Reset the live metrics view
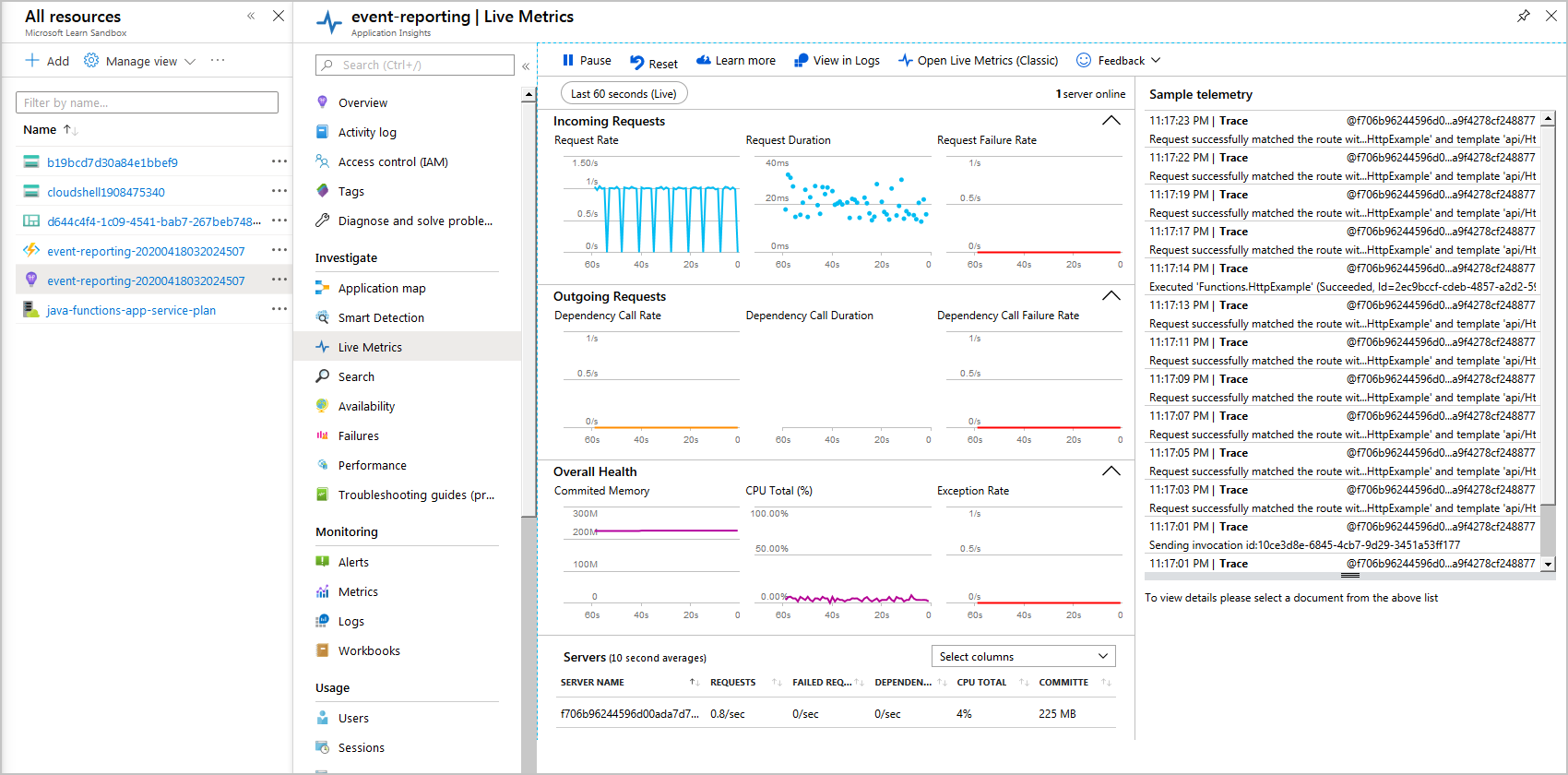Screen dimensions: 1568x775 pos(654,63)
